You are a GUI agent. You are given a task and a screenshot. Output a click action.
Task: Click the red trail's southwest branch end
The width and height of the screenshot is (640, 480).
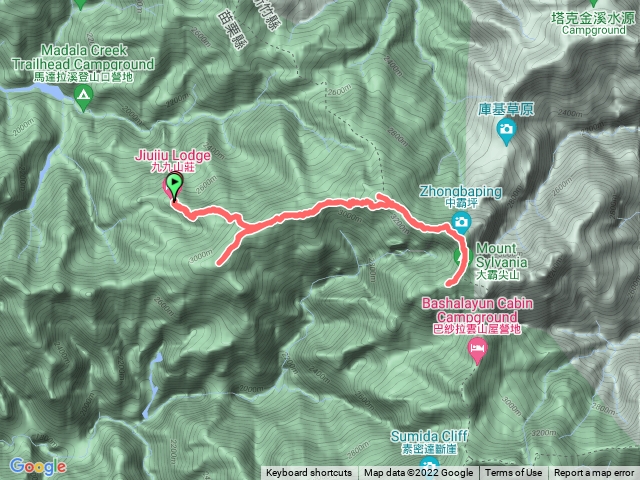click(x=220, y=262)
